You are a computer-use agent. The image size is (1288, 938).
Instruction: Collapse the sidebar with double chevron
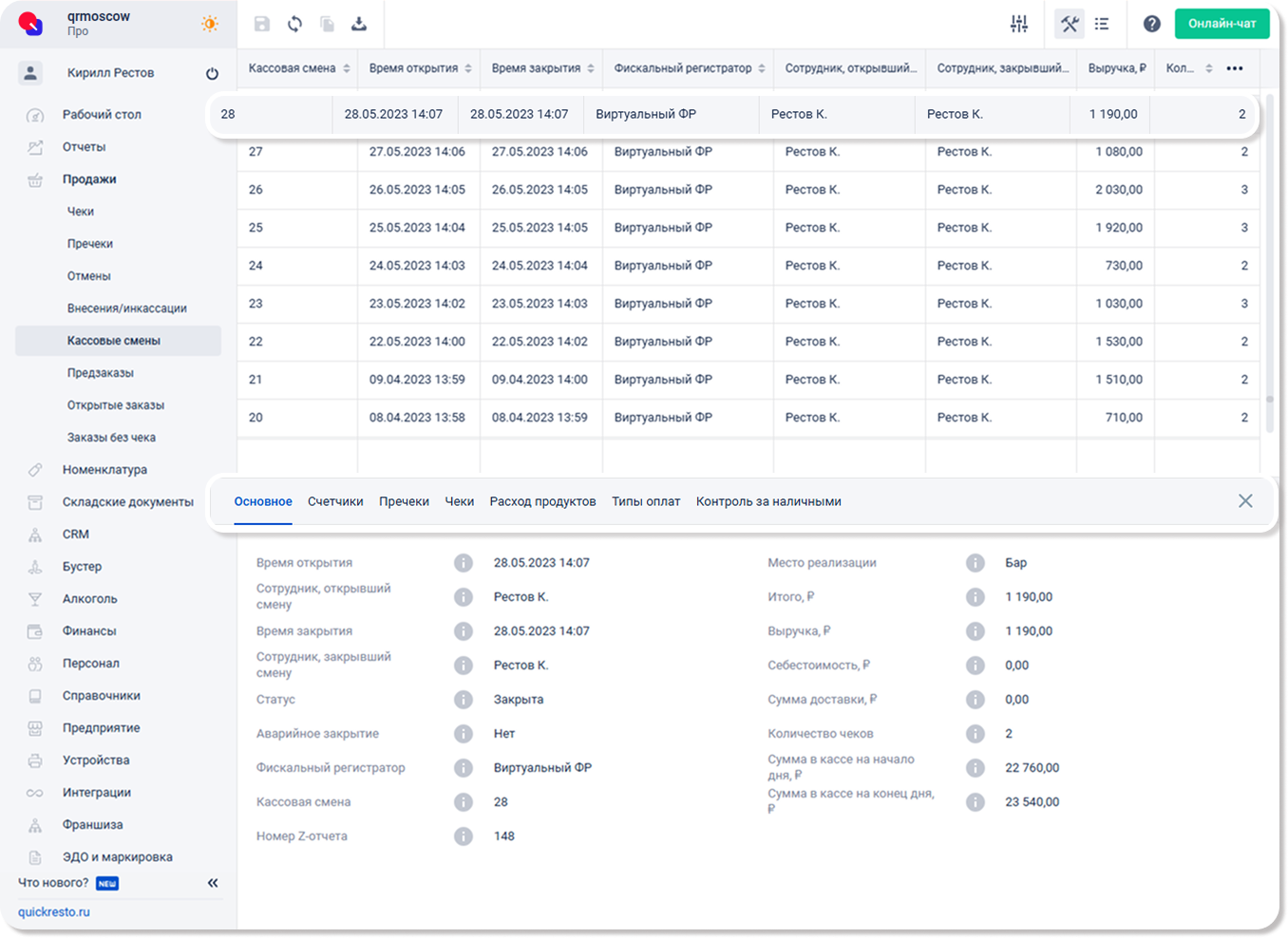(x=213, y=883)
